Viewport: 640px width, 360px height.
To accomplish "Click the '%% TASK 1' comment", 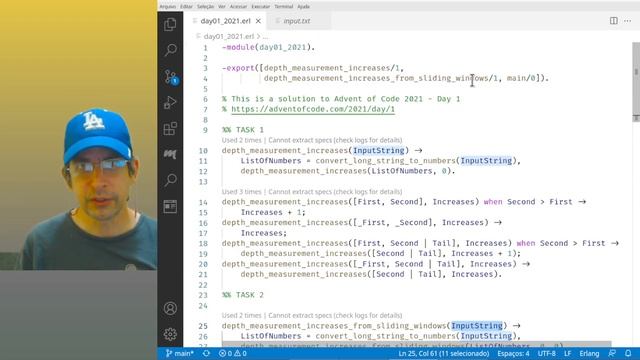I will (243, 130).
